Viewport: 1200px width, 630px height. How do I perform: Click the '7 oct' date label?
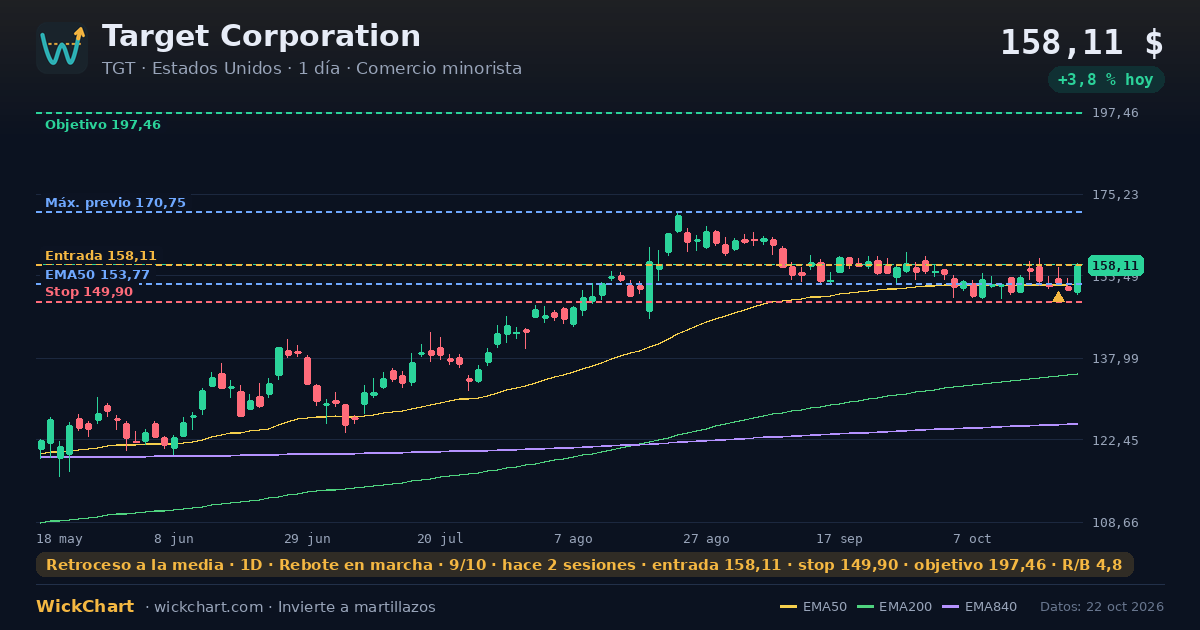tap(972, 538)
